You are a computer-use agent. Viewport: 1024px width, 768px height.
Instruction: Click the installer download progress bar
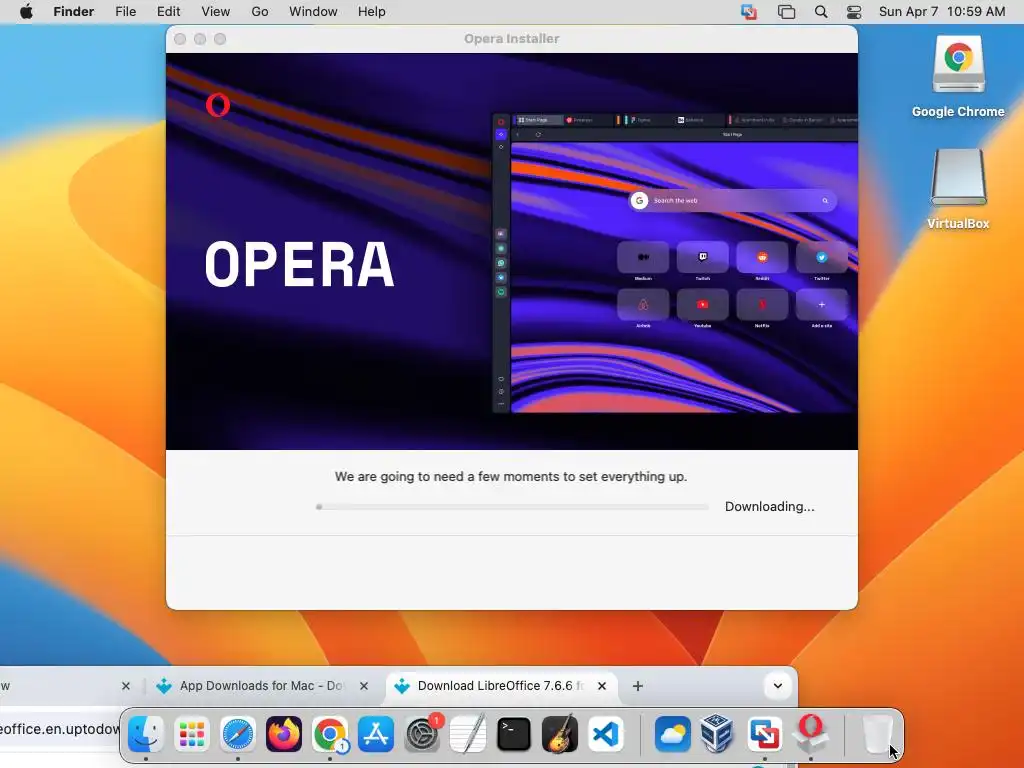pos(512,507)
